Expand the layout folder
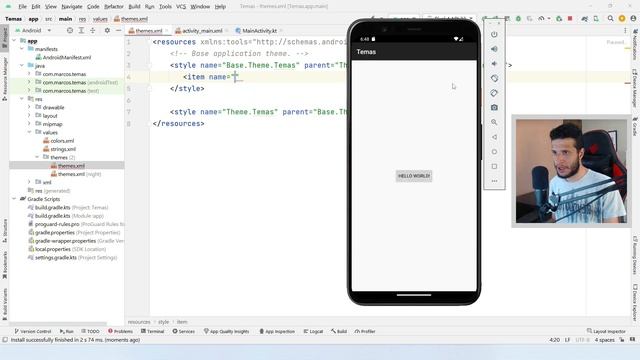640x360 pixels. point(29,116)
